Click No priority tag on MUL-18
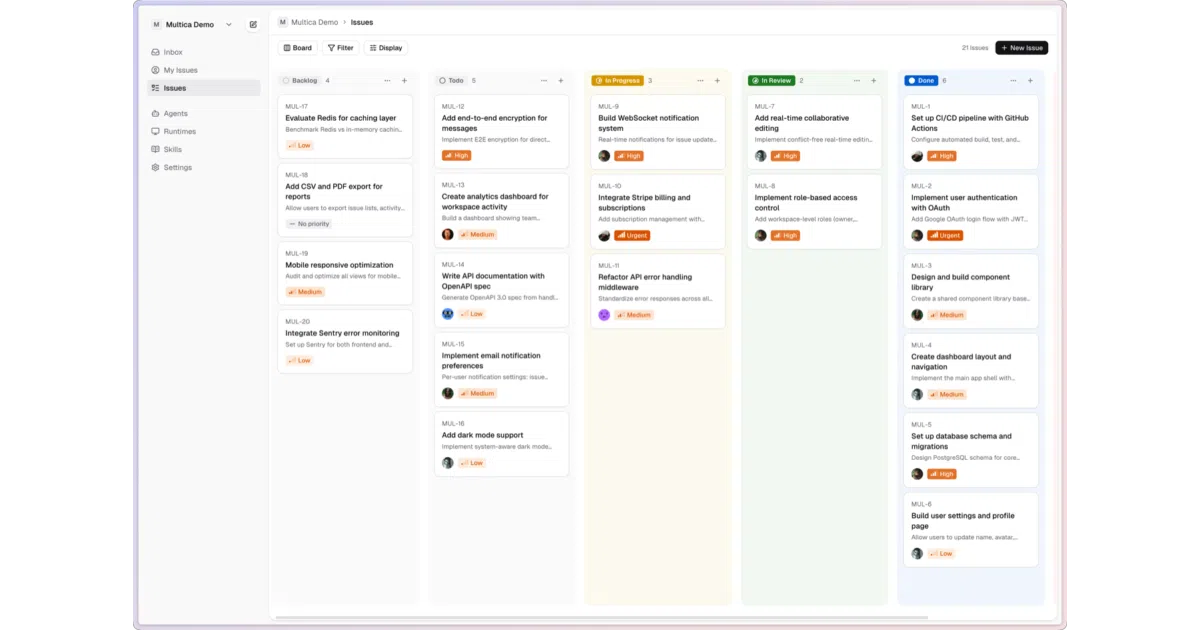The width and height of the screenshot is (1200, 630). pos(309,224)
